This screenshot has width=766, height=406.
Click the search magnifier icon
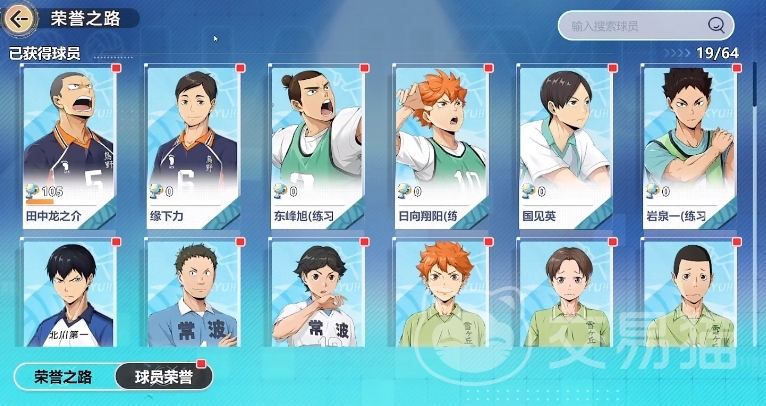tap(716, 25)
